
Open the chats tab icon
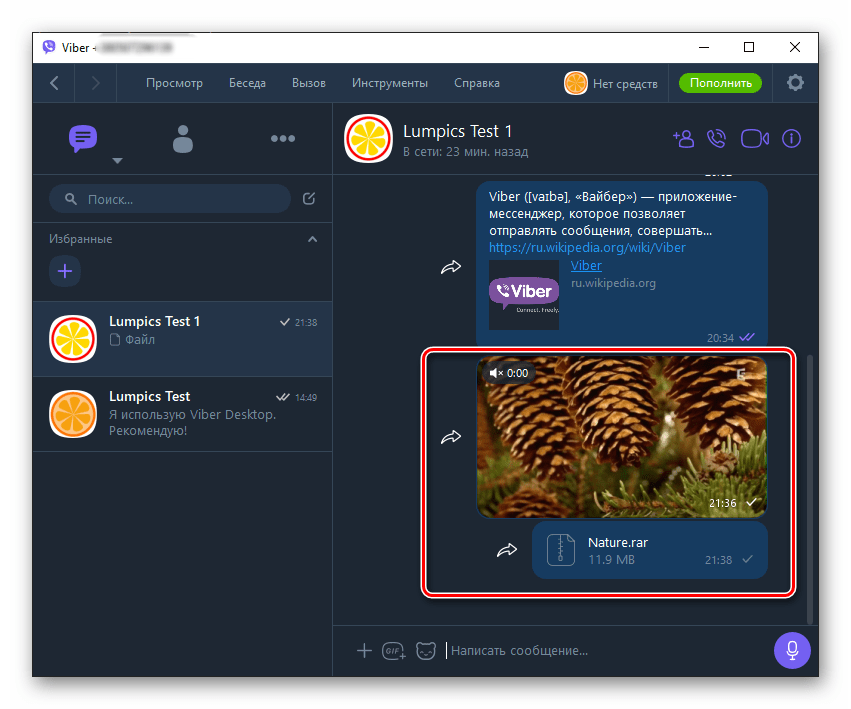82,138
